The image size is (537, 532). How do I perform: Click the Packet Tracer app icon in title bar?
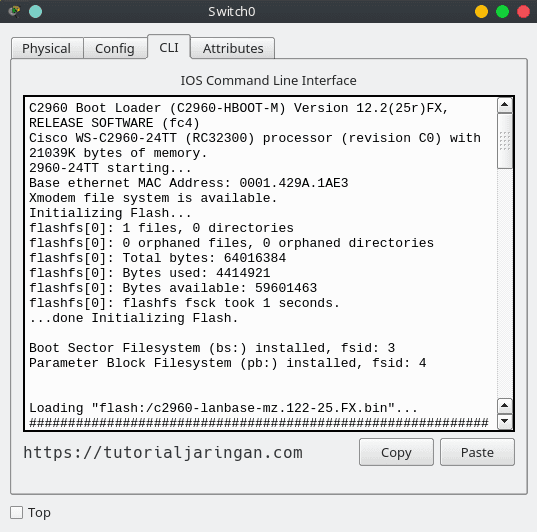[x=14, y=12]
